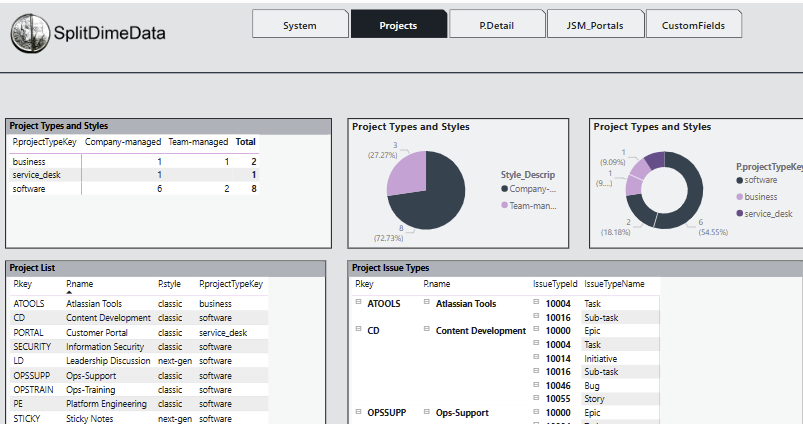Click the Total column header
Viewport: 803px width, 424px height.
[x=245, y=142]
